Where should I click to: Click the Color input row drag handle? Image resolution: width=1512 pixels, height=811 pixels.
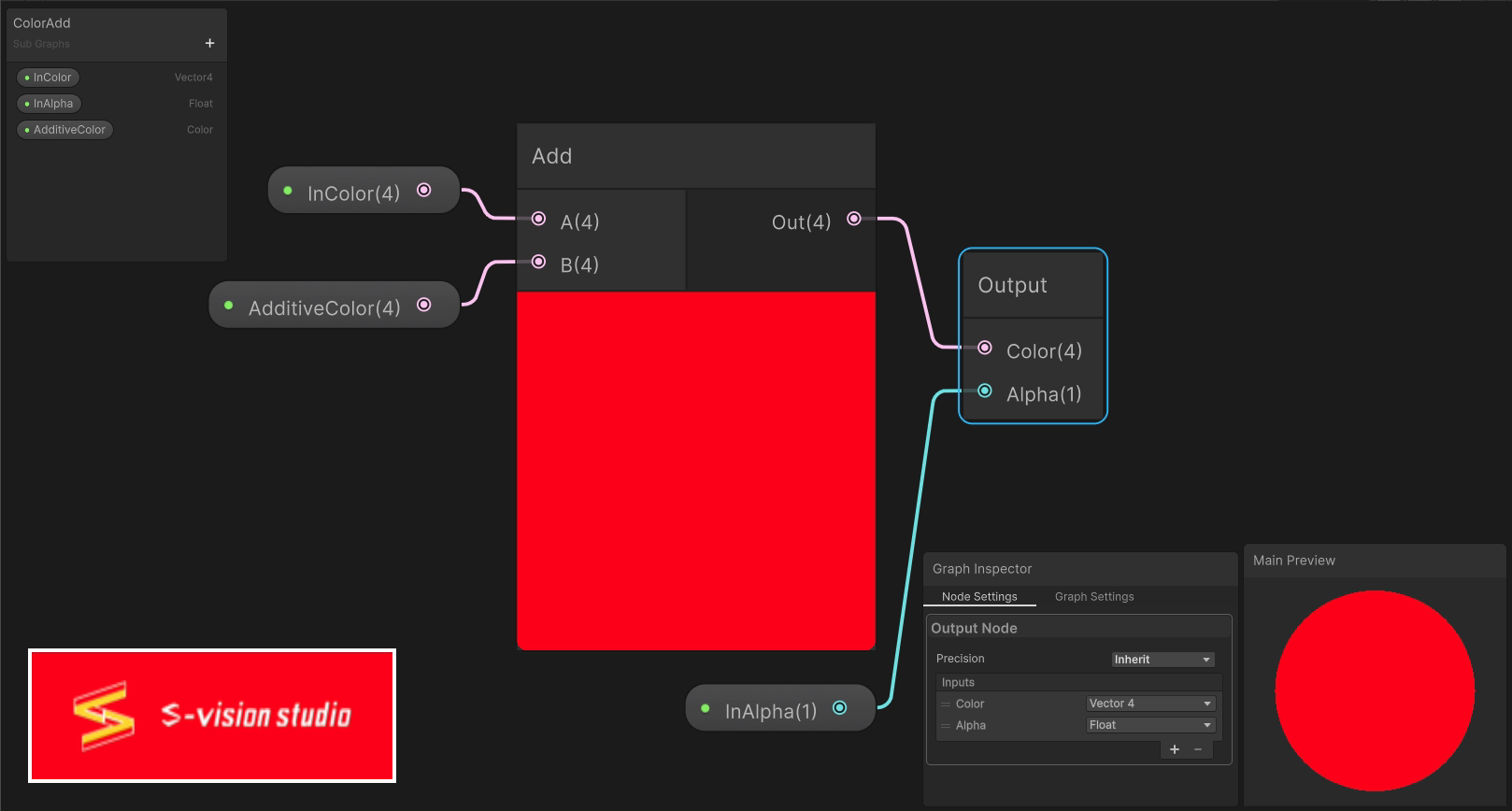coord(946,704)
